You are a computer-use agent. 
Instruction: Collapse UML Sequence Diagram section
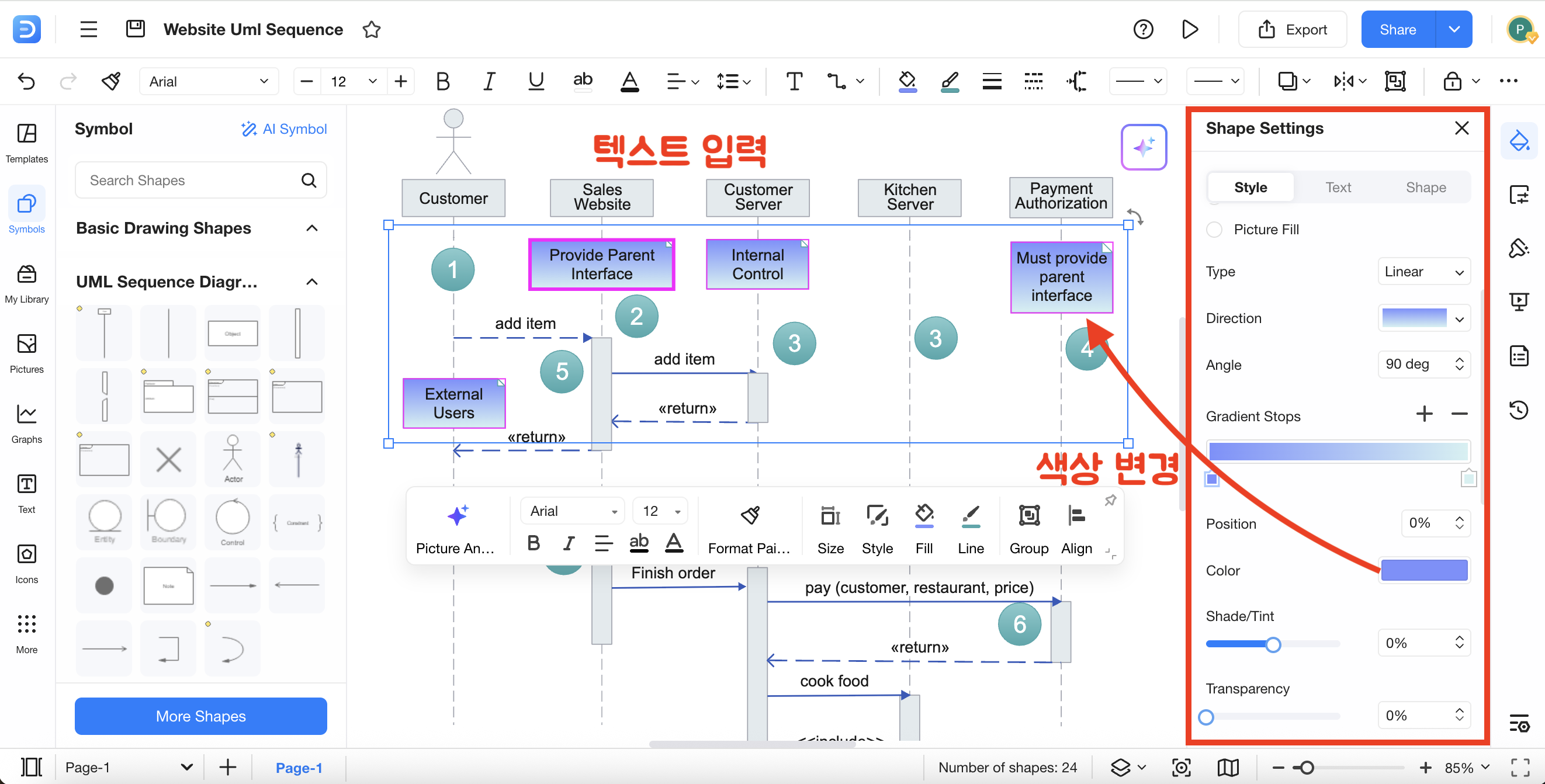tap(311, 282)
